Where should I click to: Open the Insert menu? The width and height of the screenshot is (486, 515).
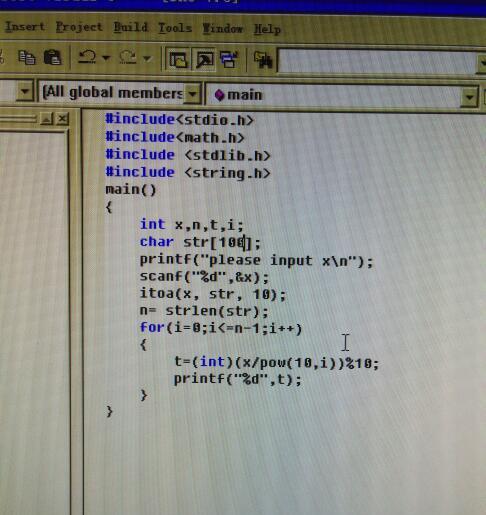point(25,26)
